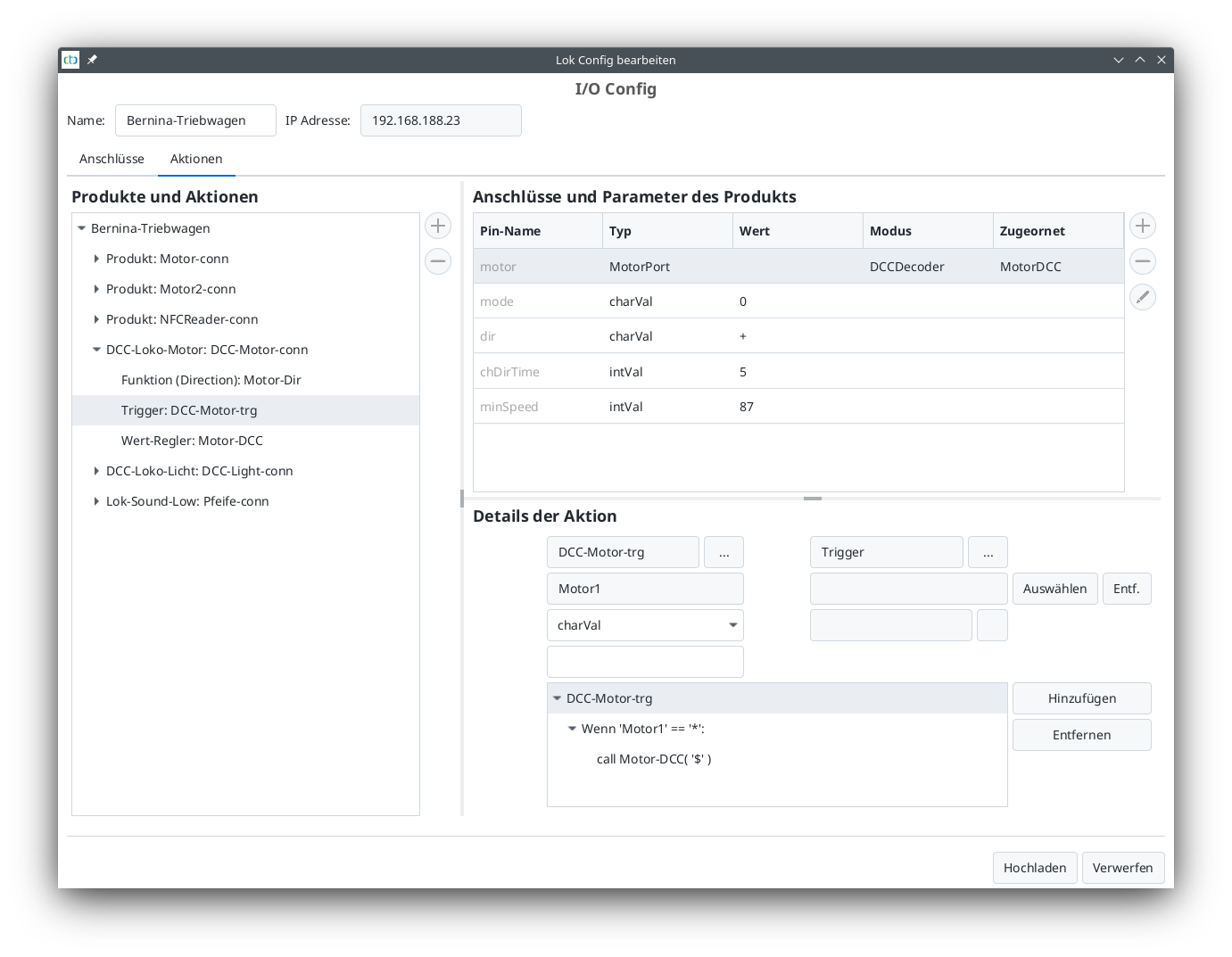The image size is (1232, 957).
Task: Click the pencil edit icon for parameters
Action: click(1142, 297)
